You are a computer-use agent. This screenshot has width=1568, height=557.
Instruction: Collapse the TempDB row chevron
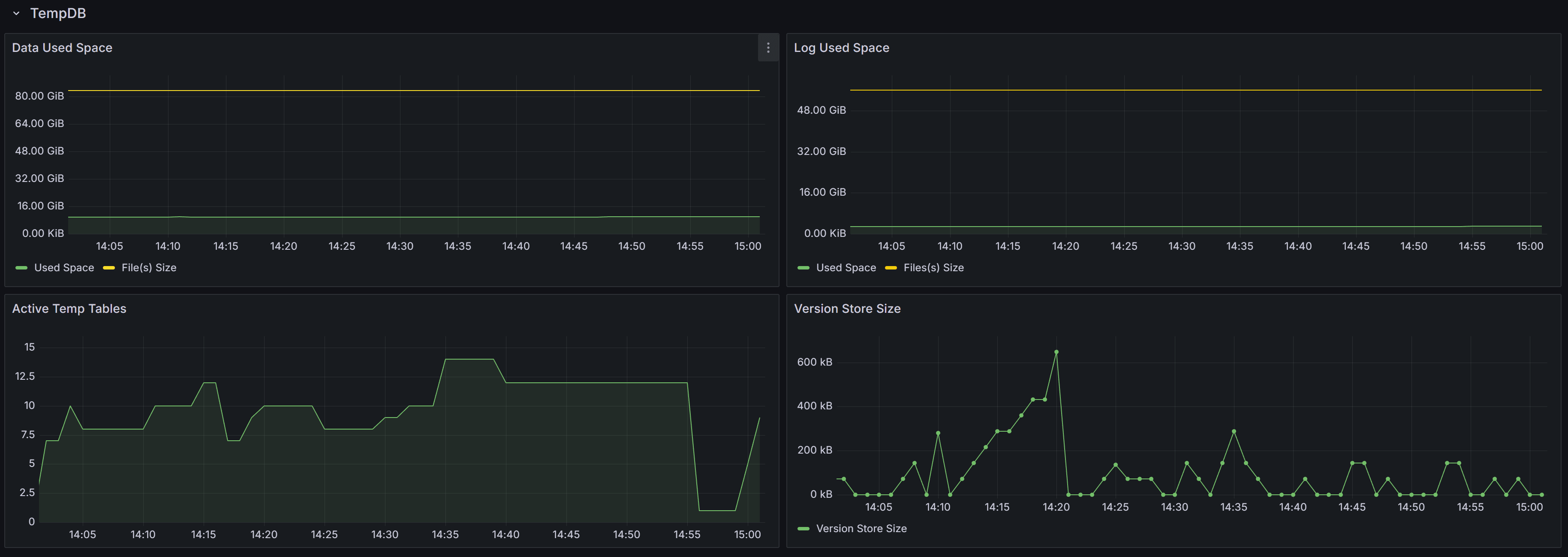[x=16, y=13]
